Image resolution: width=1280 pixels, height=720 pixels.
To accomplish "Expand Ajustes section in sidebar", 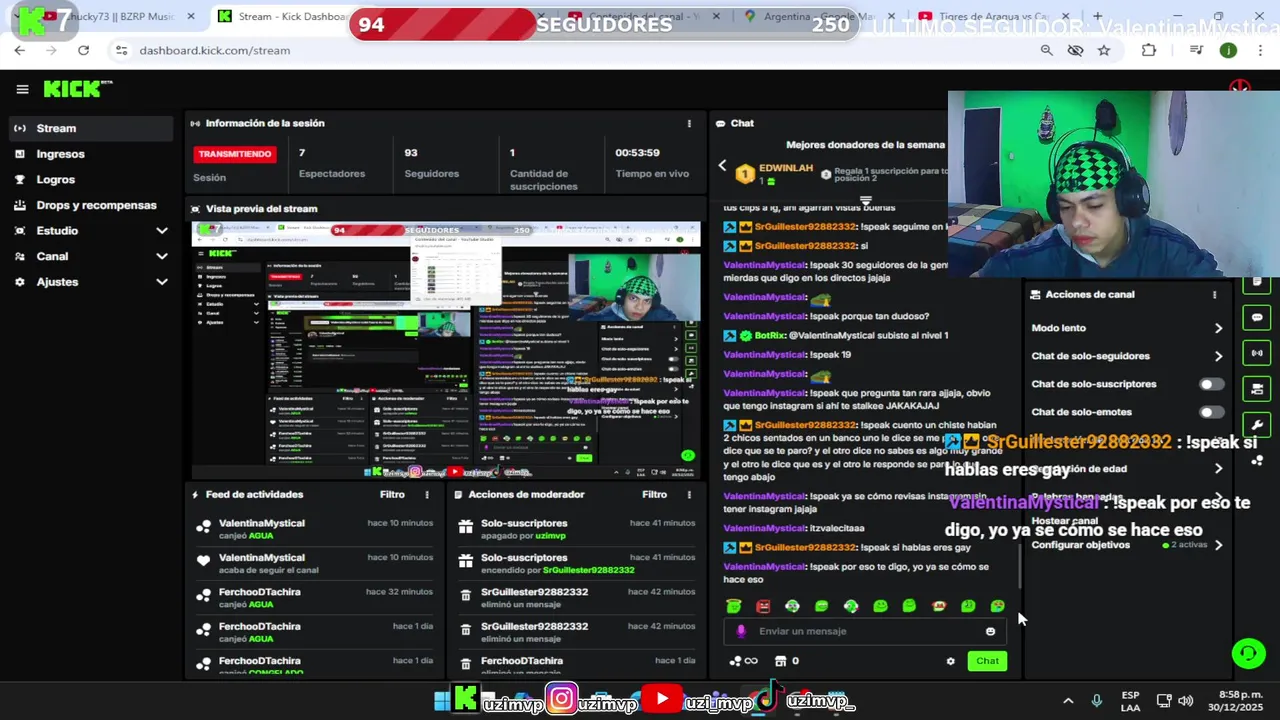I will tap(91, 282).
